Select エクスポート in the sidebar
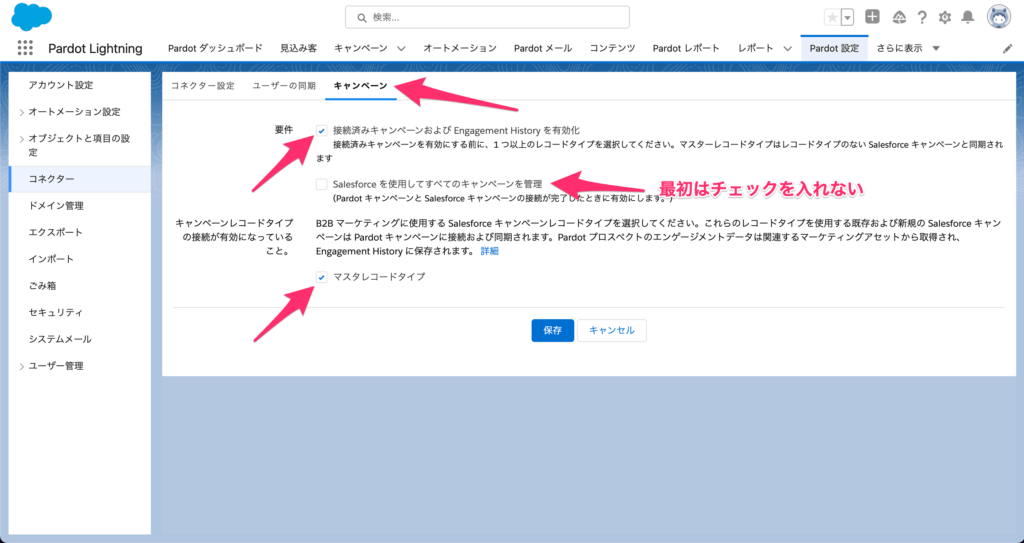 [x=56, y=233]
